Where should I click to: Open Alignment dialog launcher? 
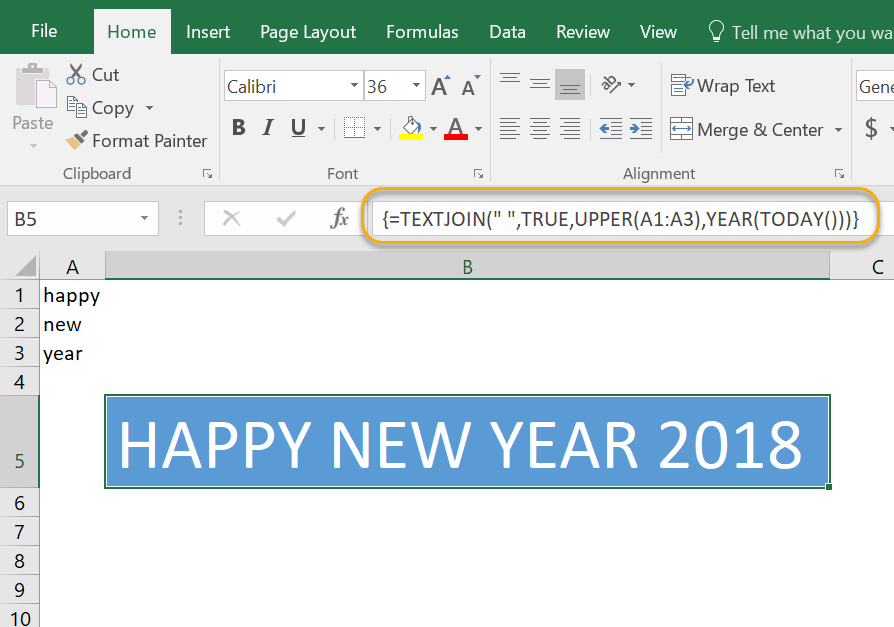coord(839,174)
